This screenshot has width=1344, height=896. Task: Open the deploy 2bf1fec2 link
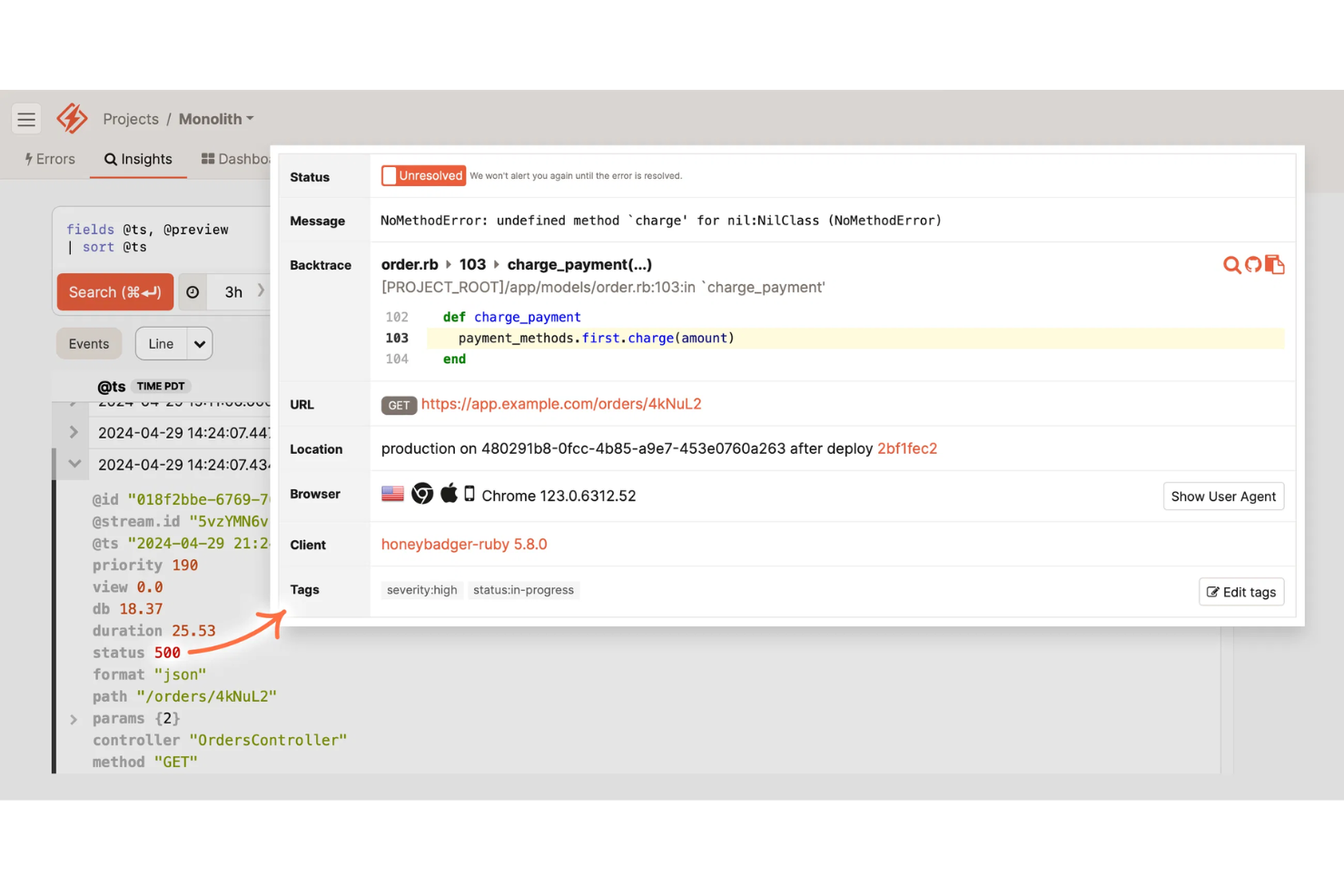[906, 448]
